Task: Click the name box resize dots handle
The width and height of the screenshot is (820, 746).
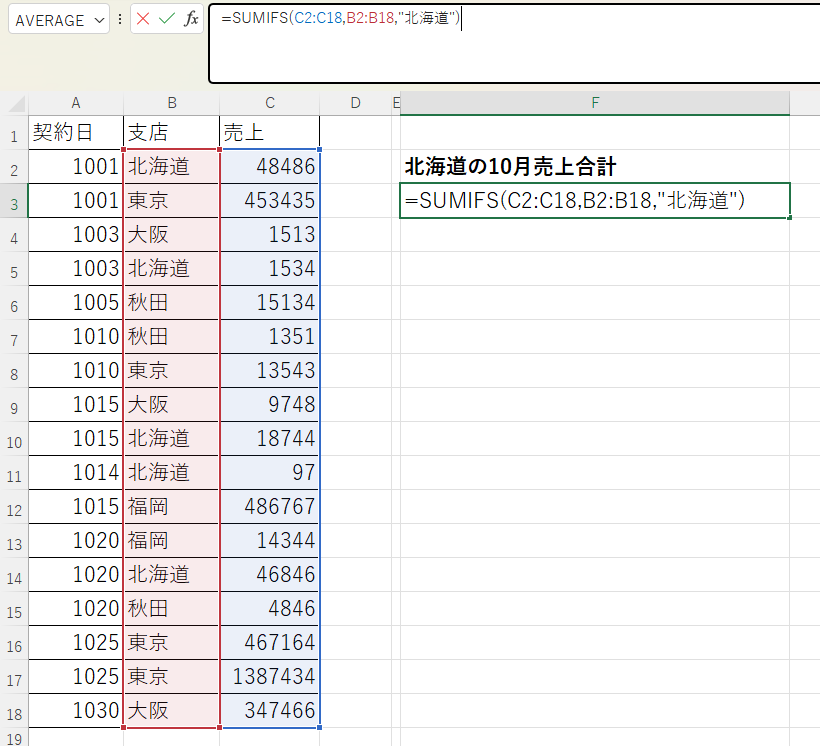Action: pos(120,19)
